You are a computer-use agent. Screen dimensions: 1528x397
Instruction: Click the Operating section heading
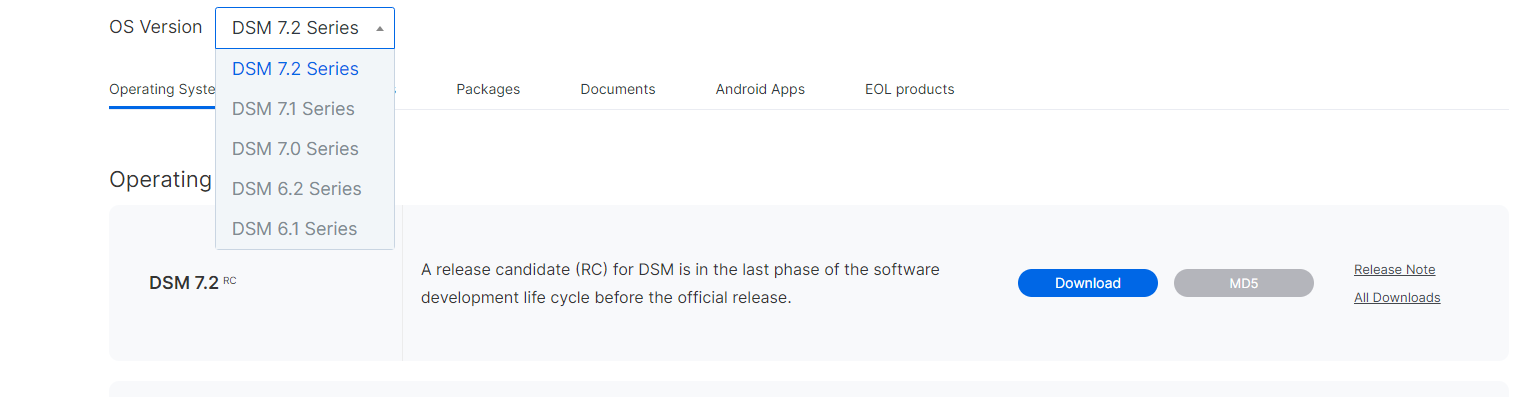click(161, 180)
